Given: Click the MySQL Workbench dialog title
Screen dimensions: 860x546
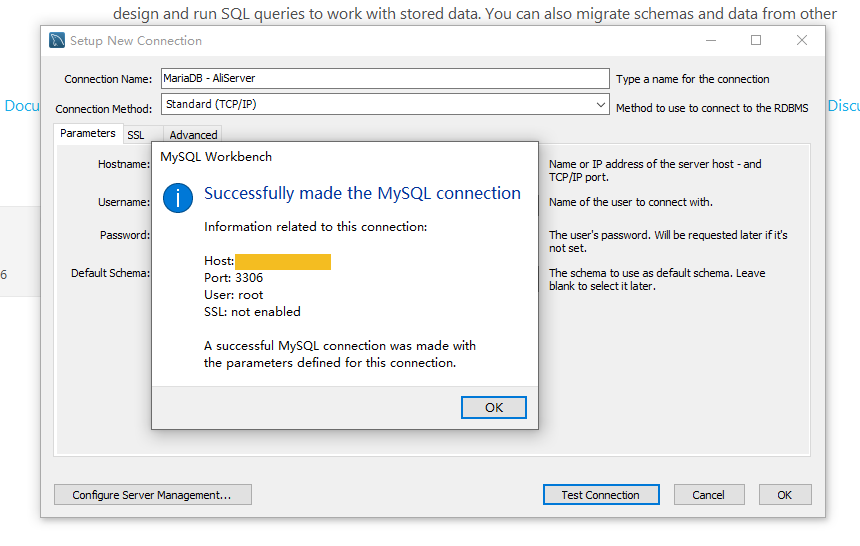Looking at the screenshot, I should [x=216, y=157].
